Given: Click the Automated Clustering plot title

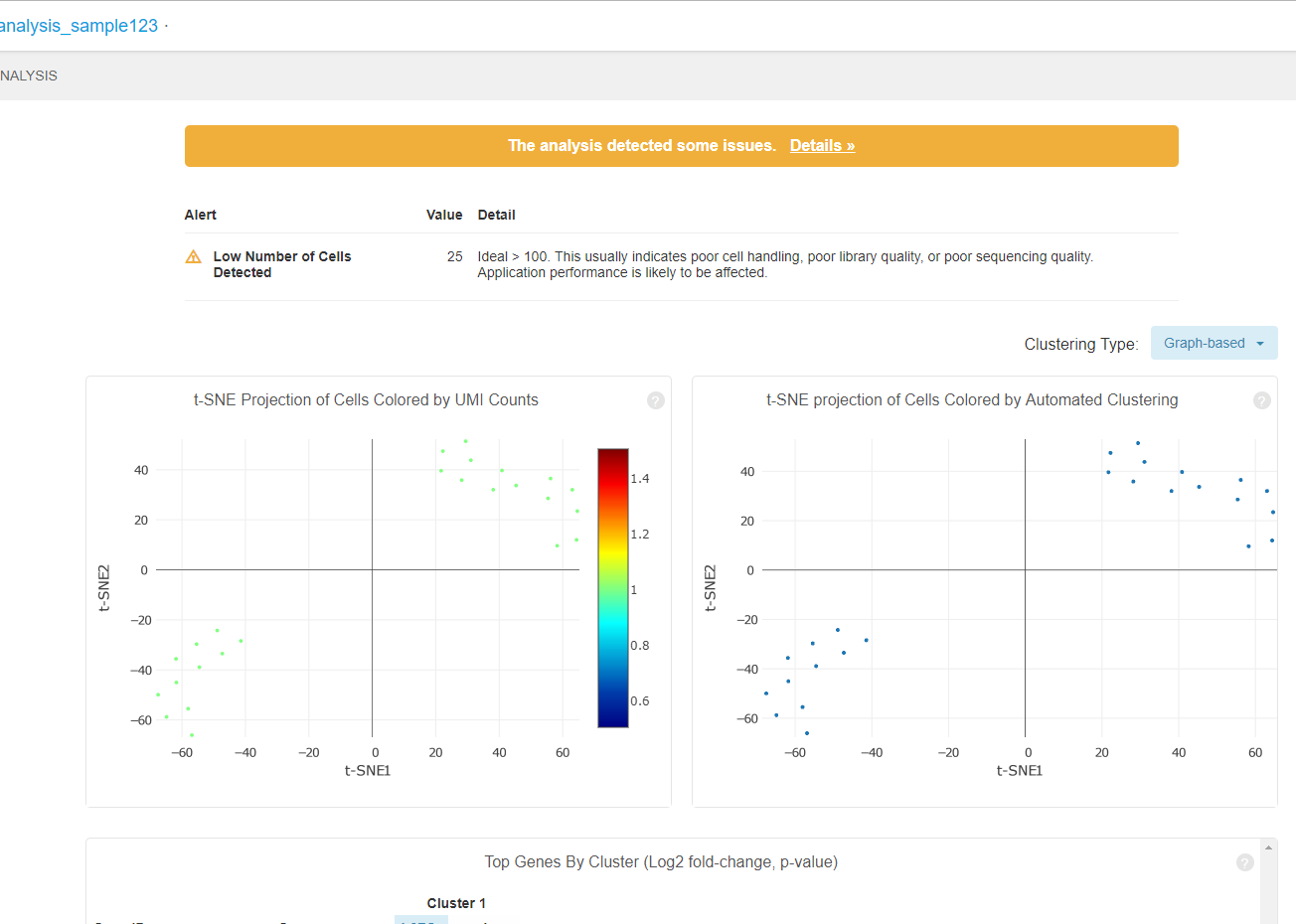Looking at the screenshot, I should click(x=971, y=400).
